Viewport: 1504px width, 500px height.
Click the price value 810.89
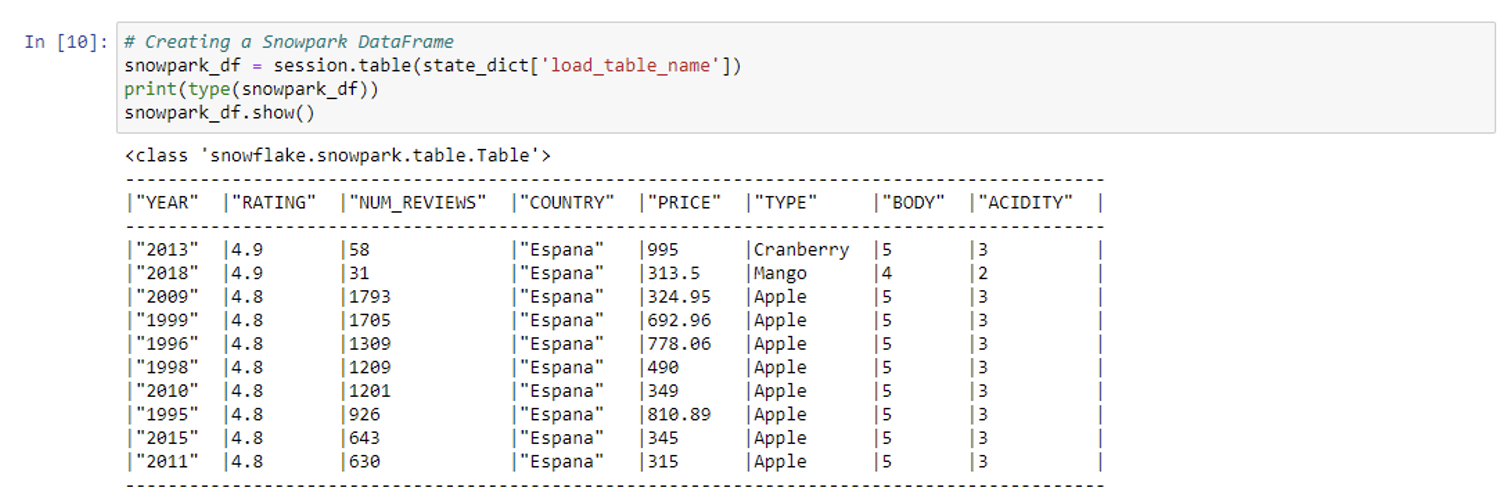pos(678,414)
